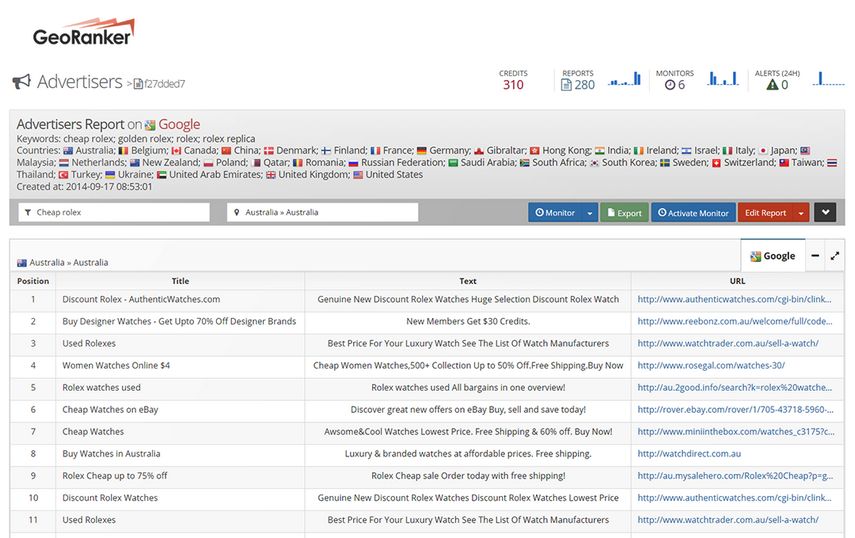Screen dimensions: 855x538
Task: Select title 'Discount Rolex Watches'
Action: (110, 498)
